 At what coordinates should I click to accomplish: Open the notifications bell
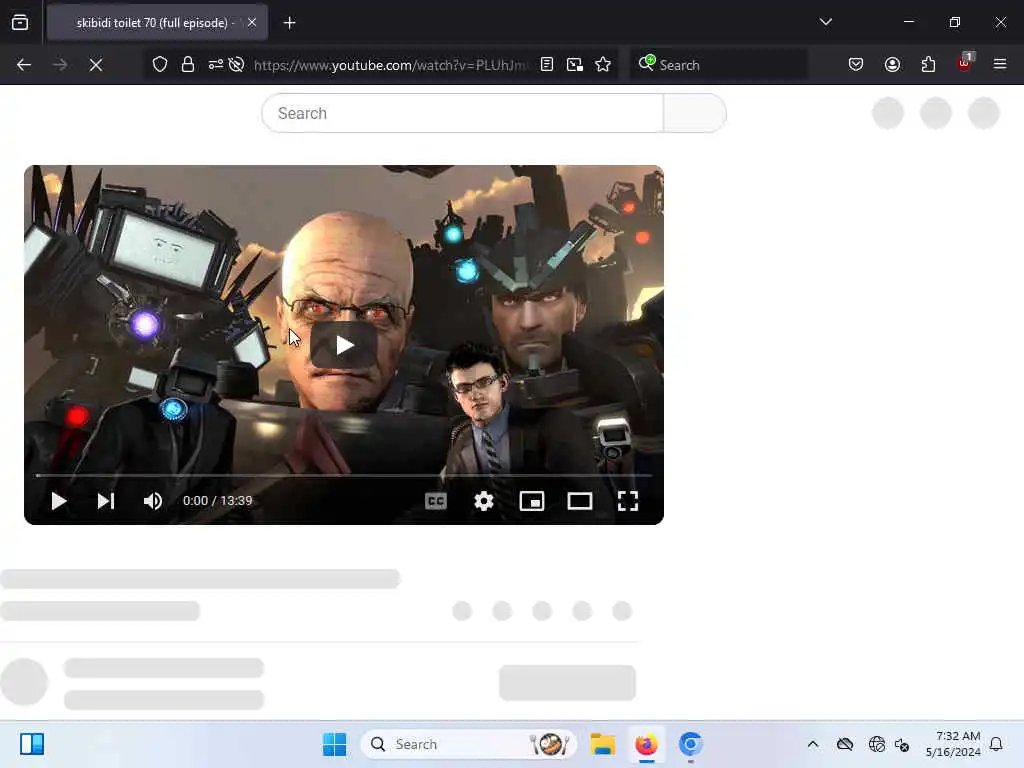[997, 744]
